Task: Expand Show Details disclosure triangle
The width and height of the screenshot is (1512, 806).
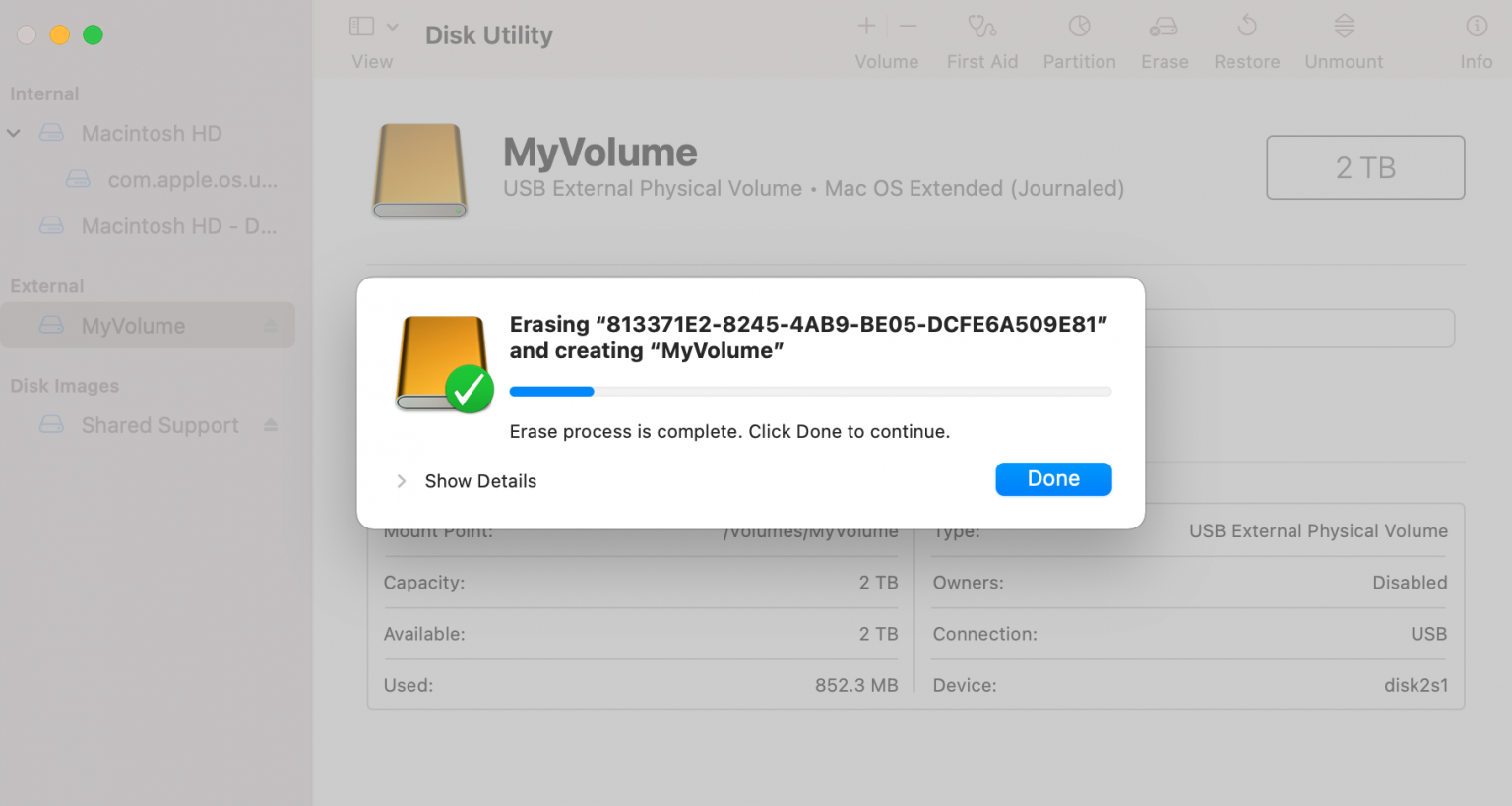Action: tap(401, 481)
